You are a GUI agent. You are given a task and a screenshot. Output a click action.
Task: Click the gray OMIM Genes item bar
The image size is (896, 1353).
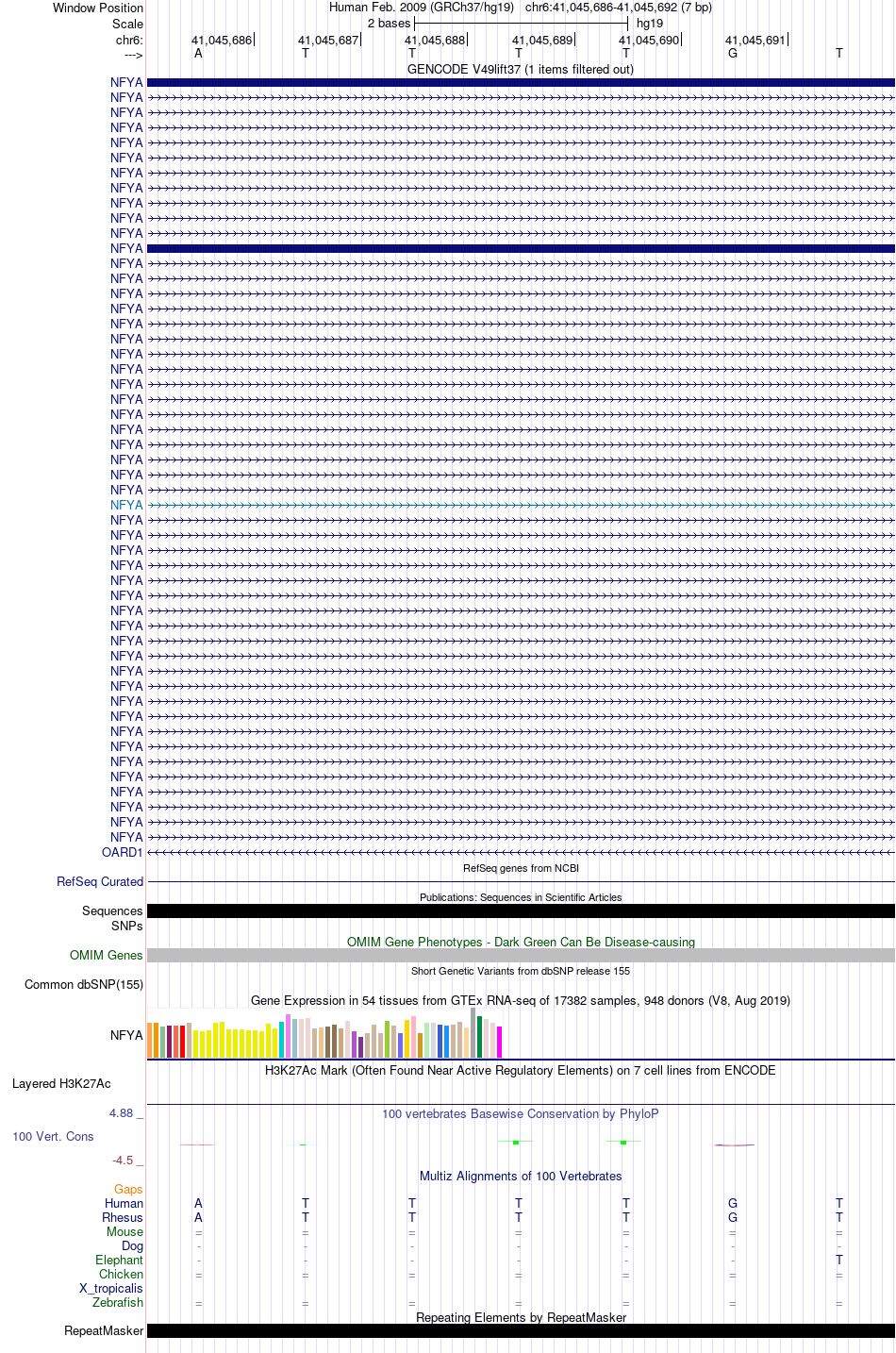[521, 955]
